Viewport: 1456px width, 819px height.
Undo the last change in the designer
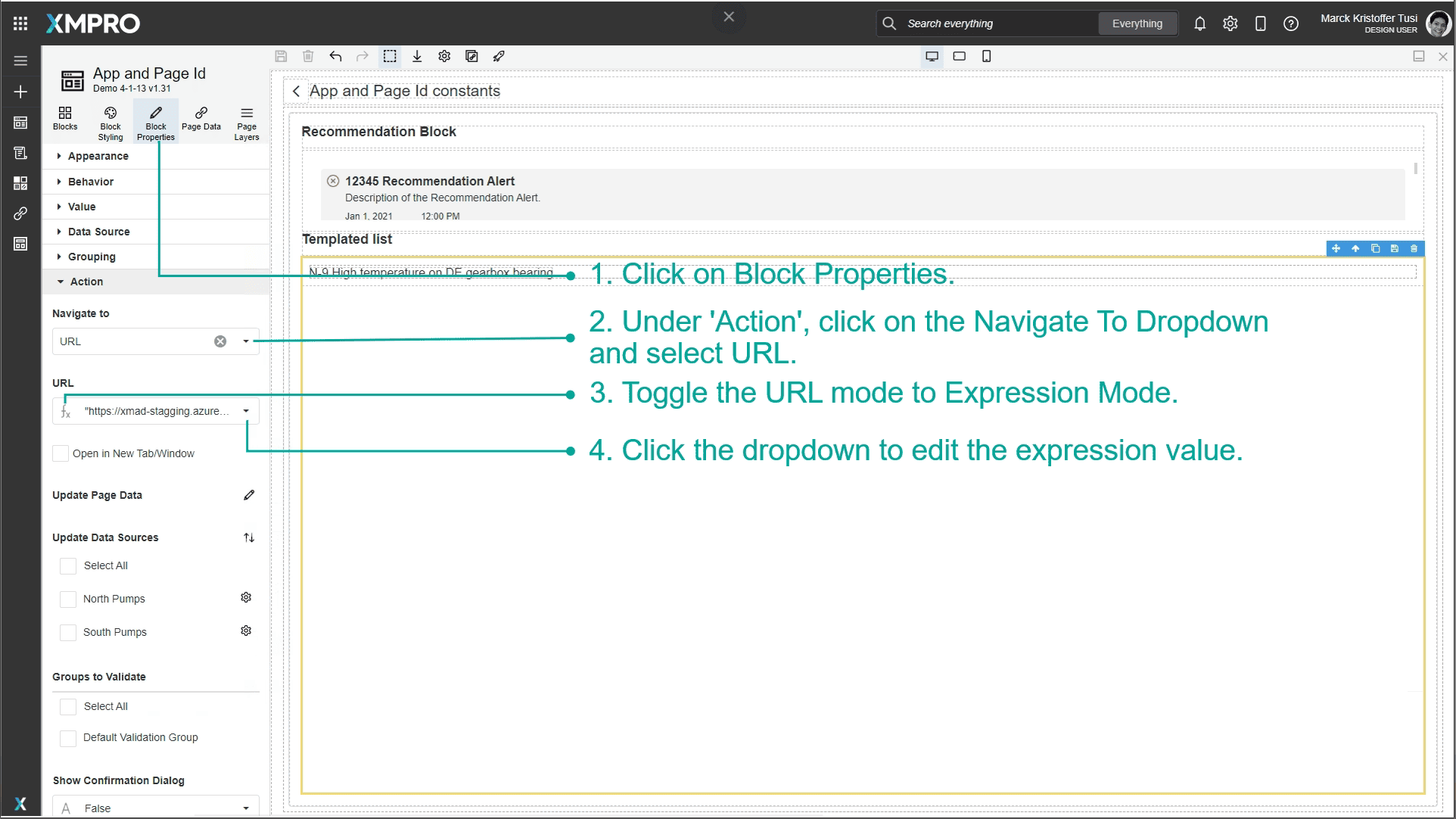(335, 56)
